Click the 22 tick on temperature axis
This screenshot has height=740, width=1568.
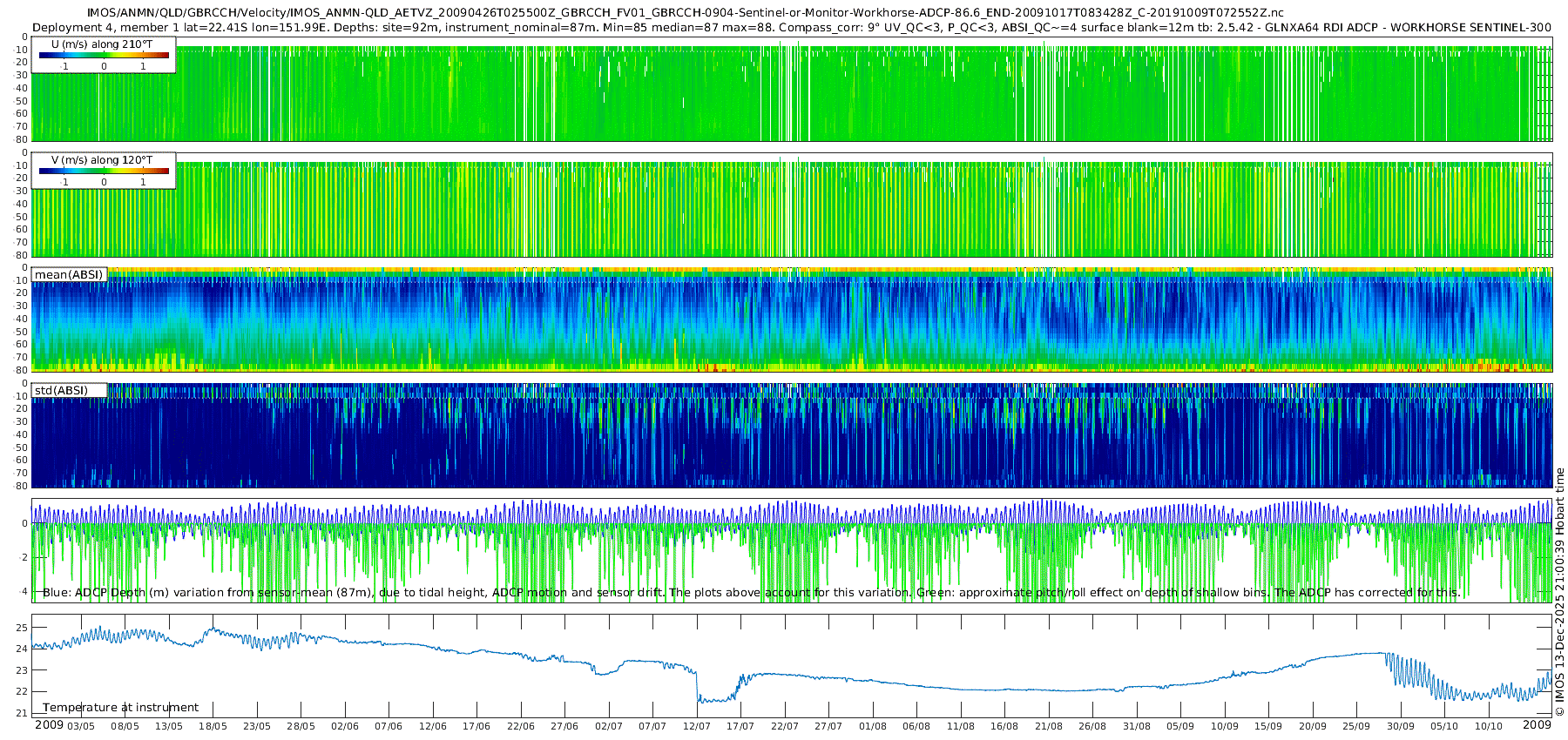[x=23, y=692]
